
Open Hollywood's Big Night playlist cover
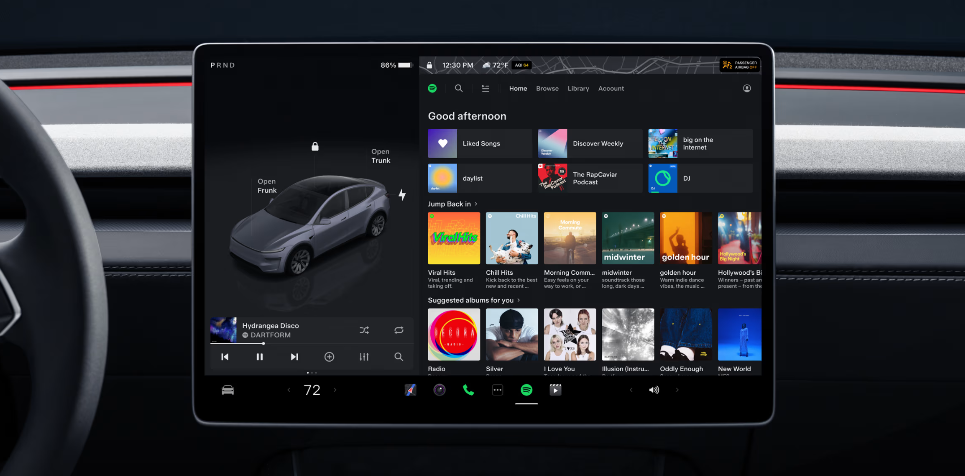740,238
